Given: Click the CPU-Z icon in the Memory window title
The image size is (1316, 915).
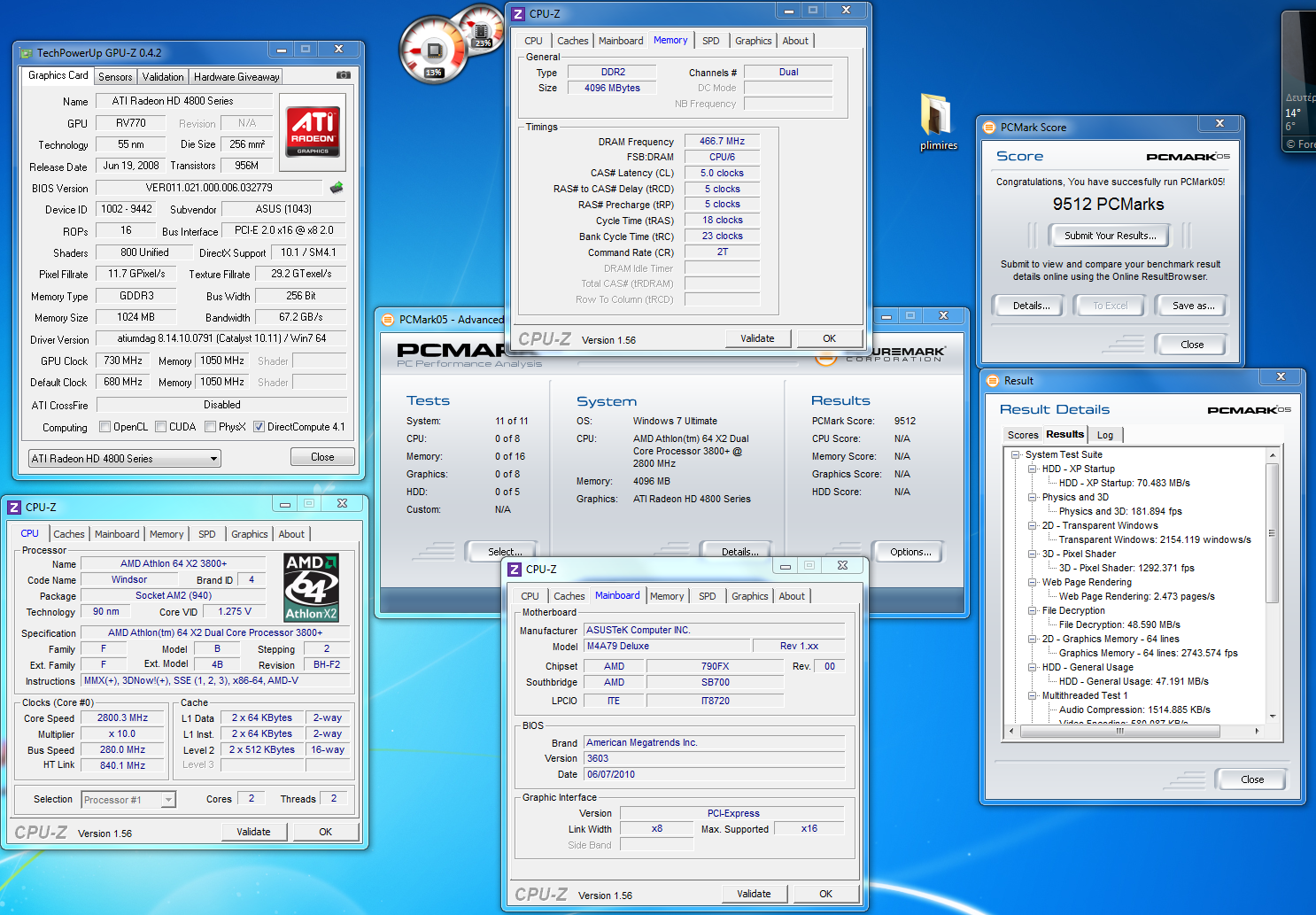Looking at the screenshot, I should pyautogui.click(x=518, y=14).
